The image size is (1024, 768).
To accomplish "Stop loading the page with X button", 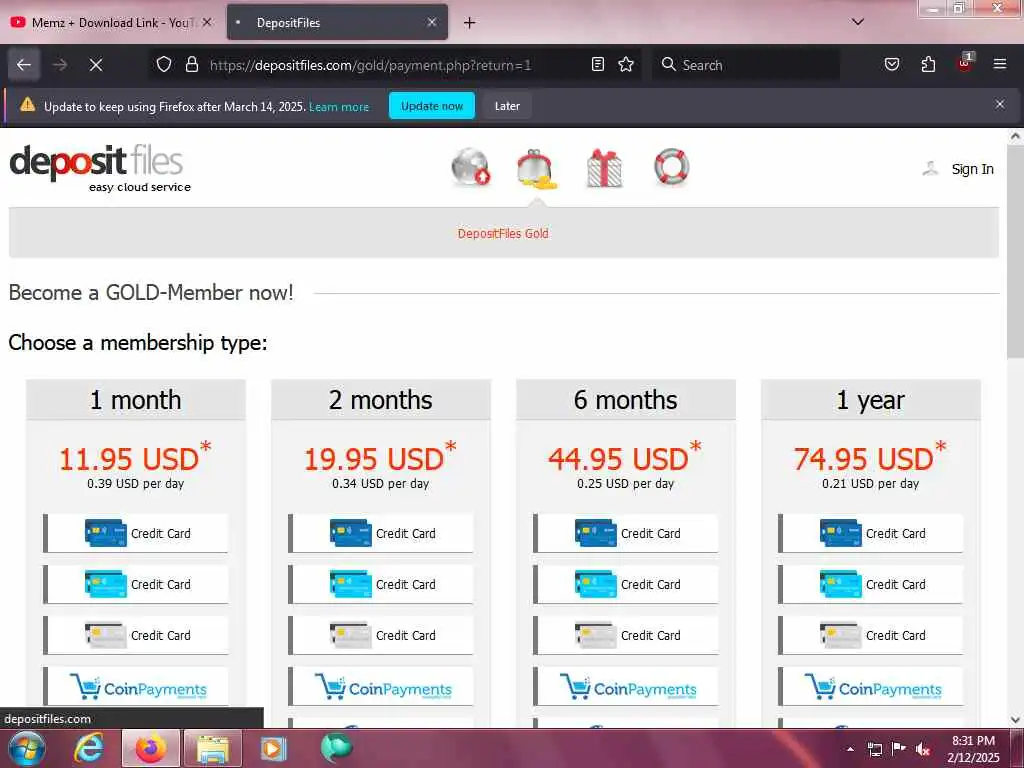I will [96, 65].
